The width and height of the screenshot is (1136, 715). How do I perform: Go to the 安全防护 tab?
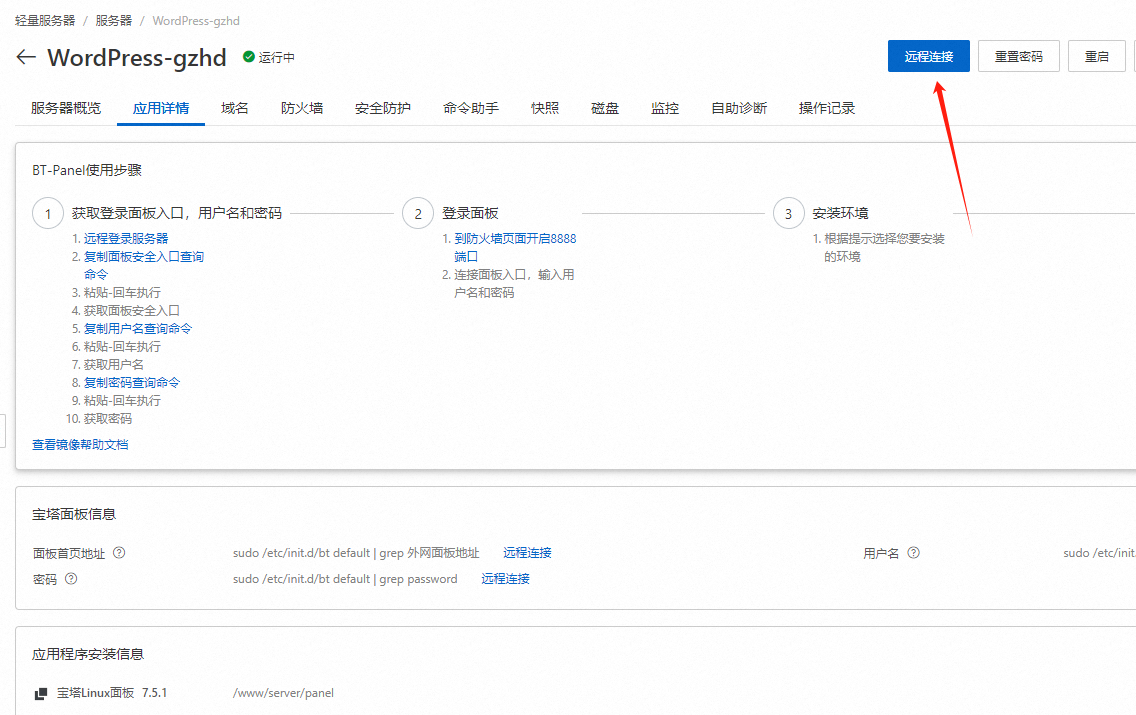coord(383,108)
